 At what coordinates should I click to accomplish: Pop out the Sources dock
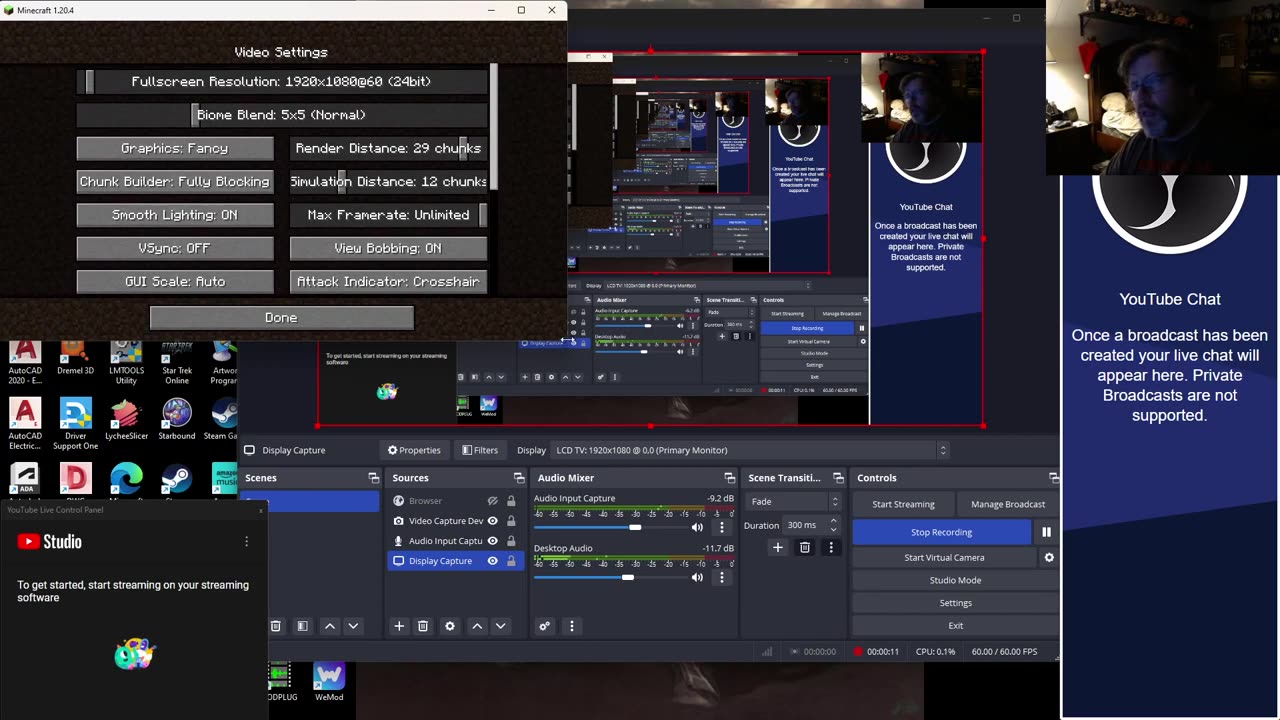(519, 478)
